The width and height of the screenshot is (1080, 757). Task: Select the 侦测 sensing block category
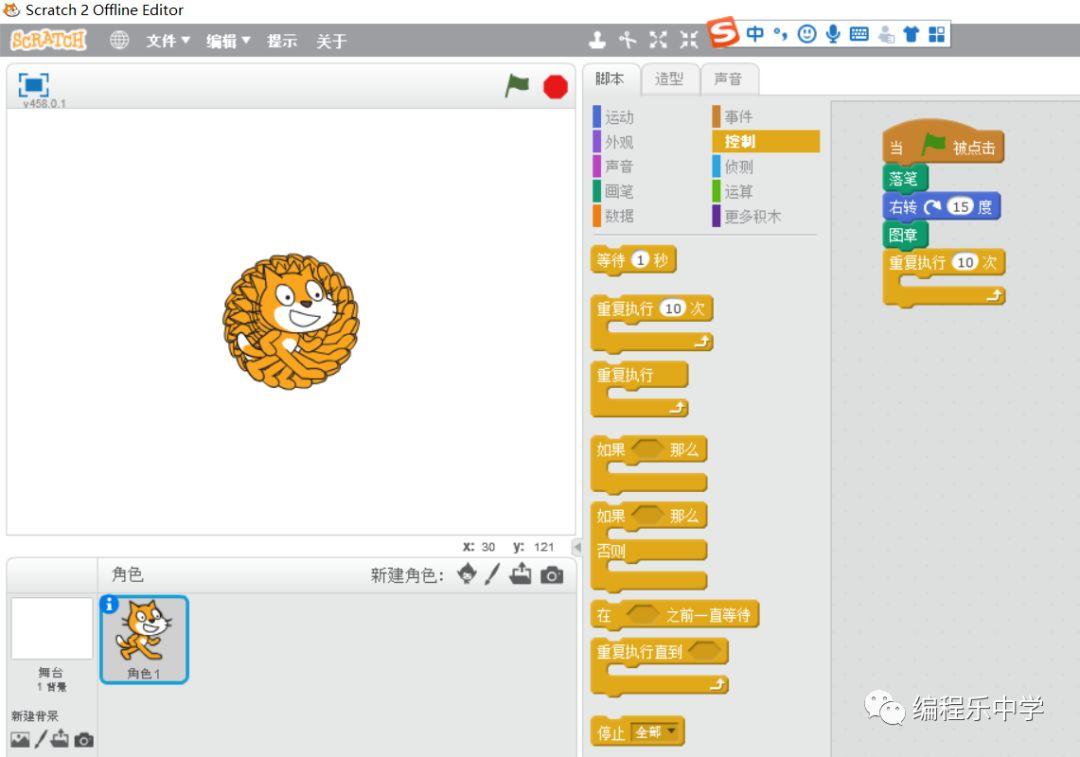[x=738, y=167]
